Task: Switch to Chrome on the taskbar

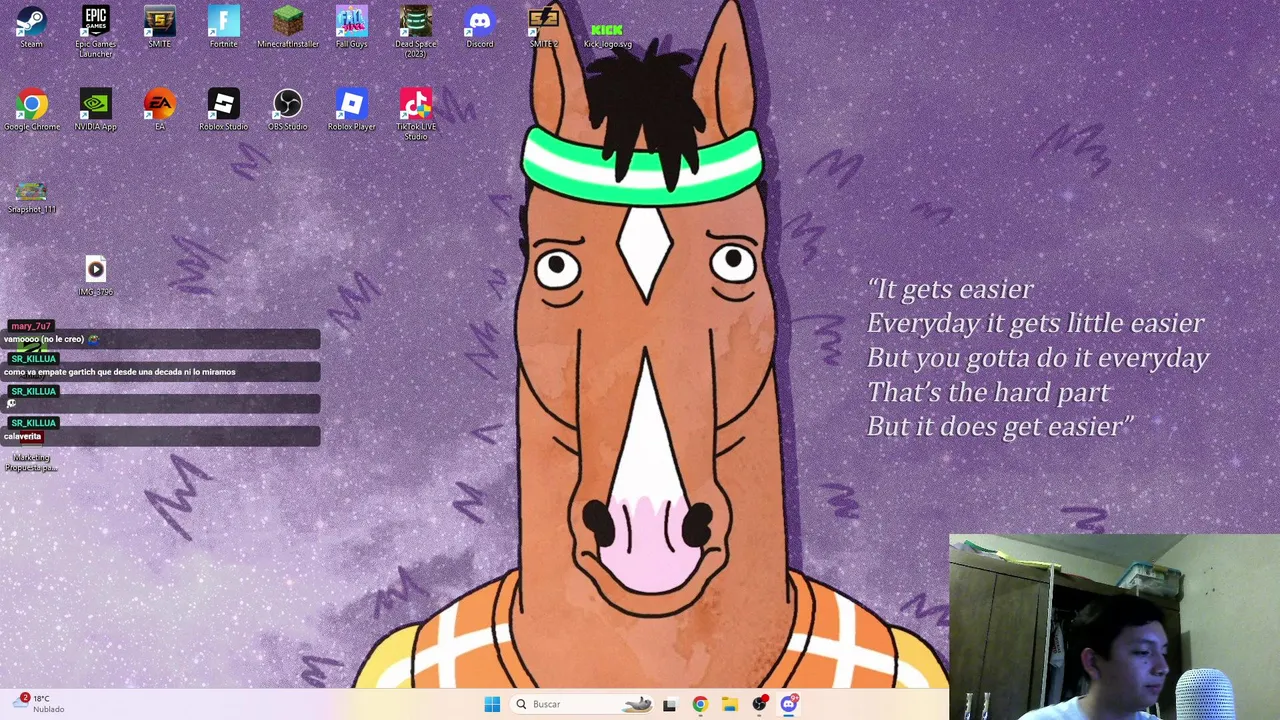Action: tap(699, 704)
